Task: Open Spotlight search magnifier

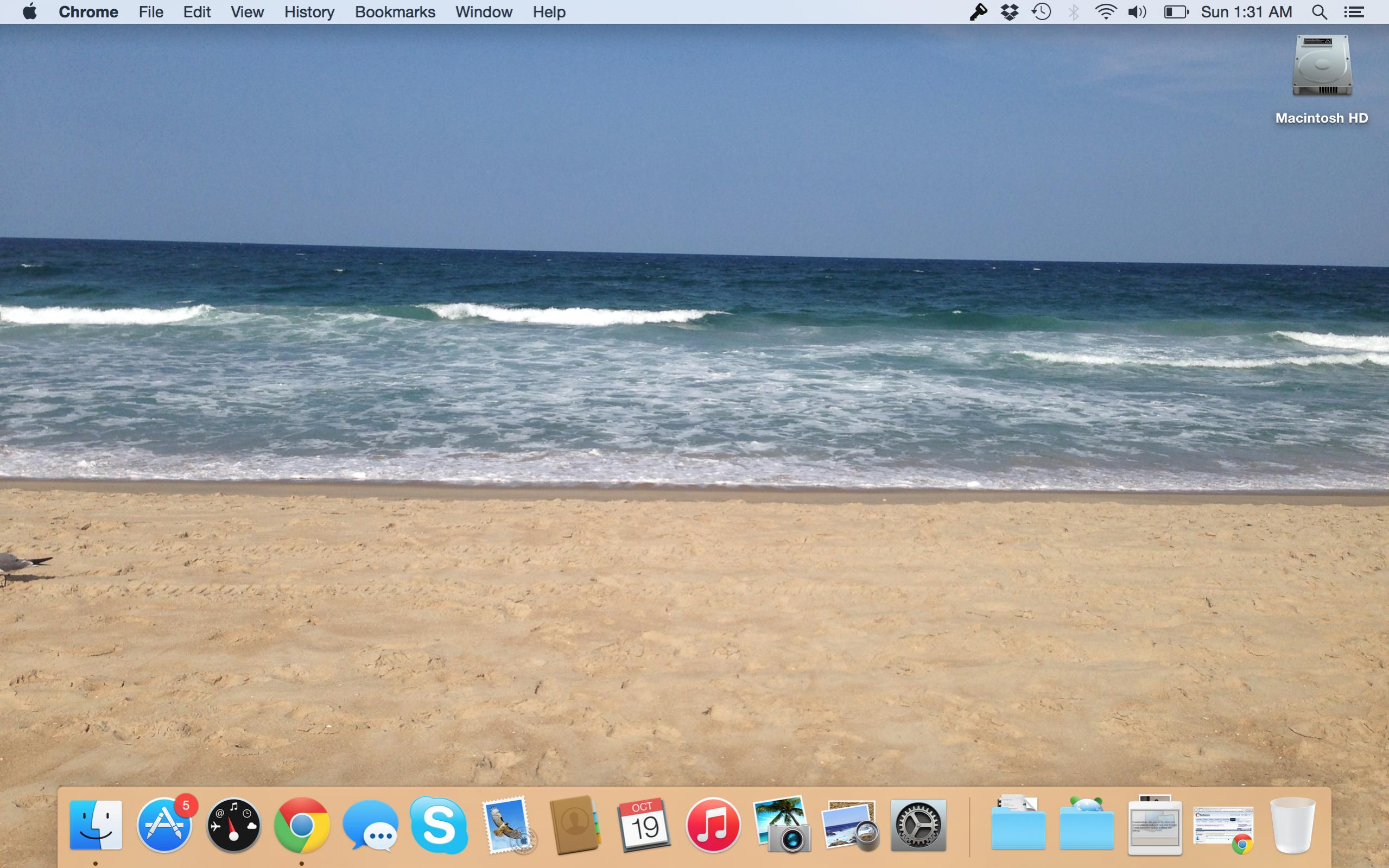Action: [1319, 12]
